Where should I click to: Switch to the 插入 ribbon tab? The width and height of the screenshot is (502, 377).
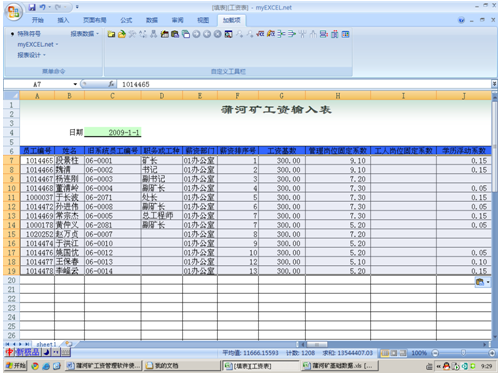63,20
